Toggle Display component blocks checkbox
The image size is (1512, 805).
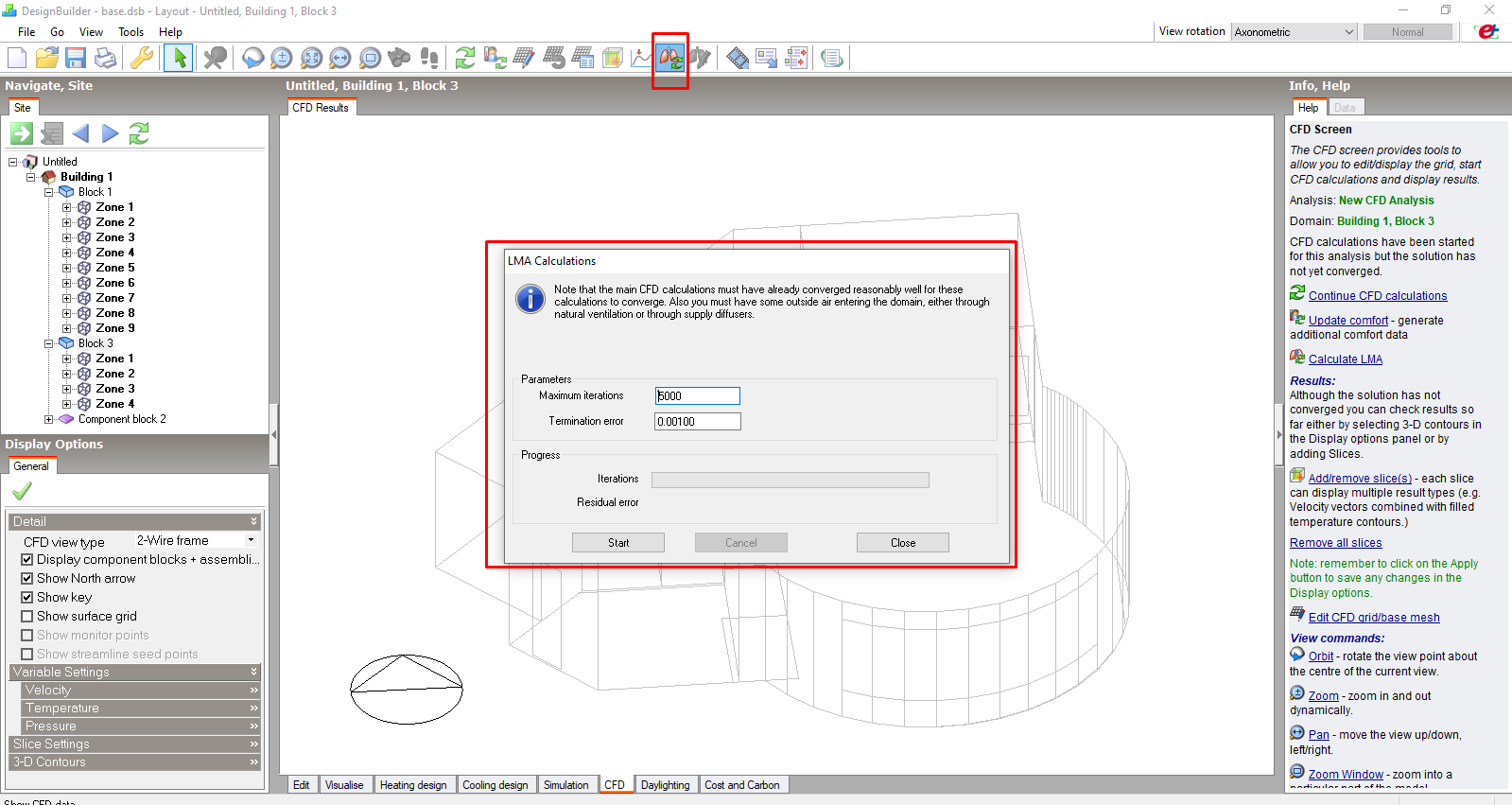[x=27, y=560]
